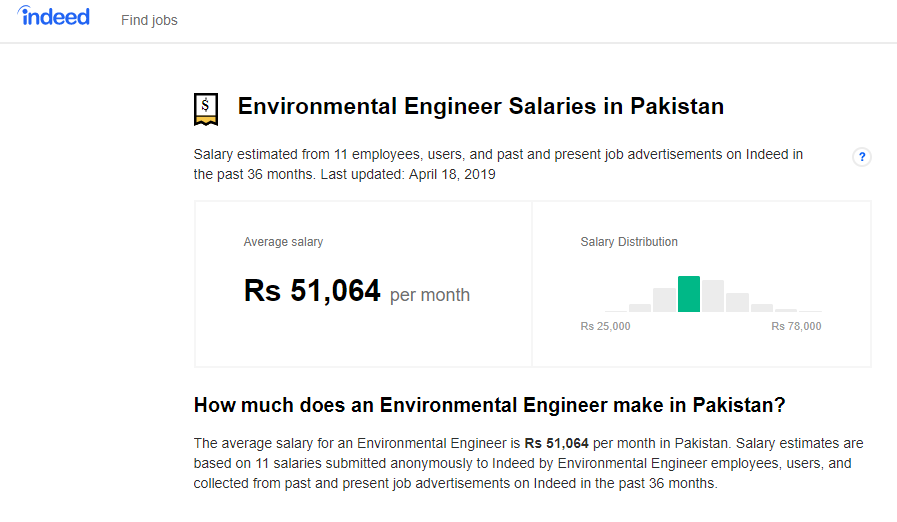The height and width of the screenshot is (522, 897).
Task: Click the Salary Distribution title
Action: point(629,242)
